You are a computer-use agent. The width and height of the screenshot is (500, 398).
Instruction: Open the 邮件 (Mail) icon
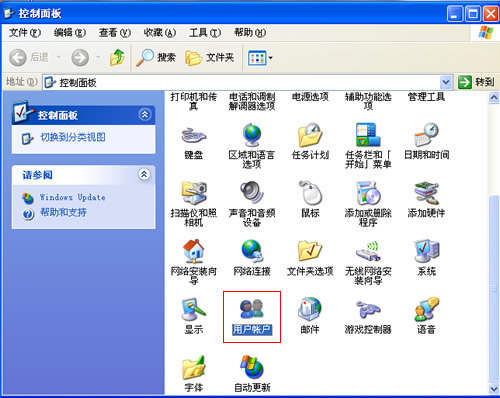pos(310,309)
